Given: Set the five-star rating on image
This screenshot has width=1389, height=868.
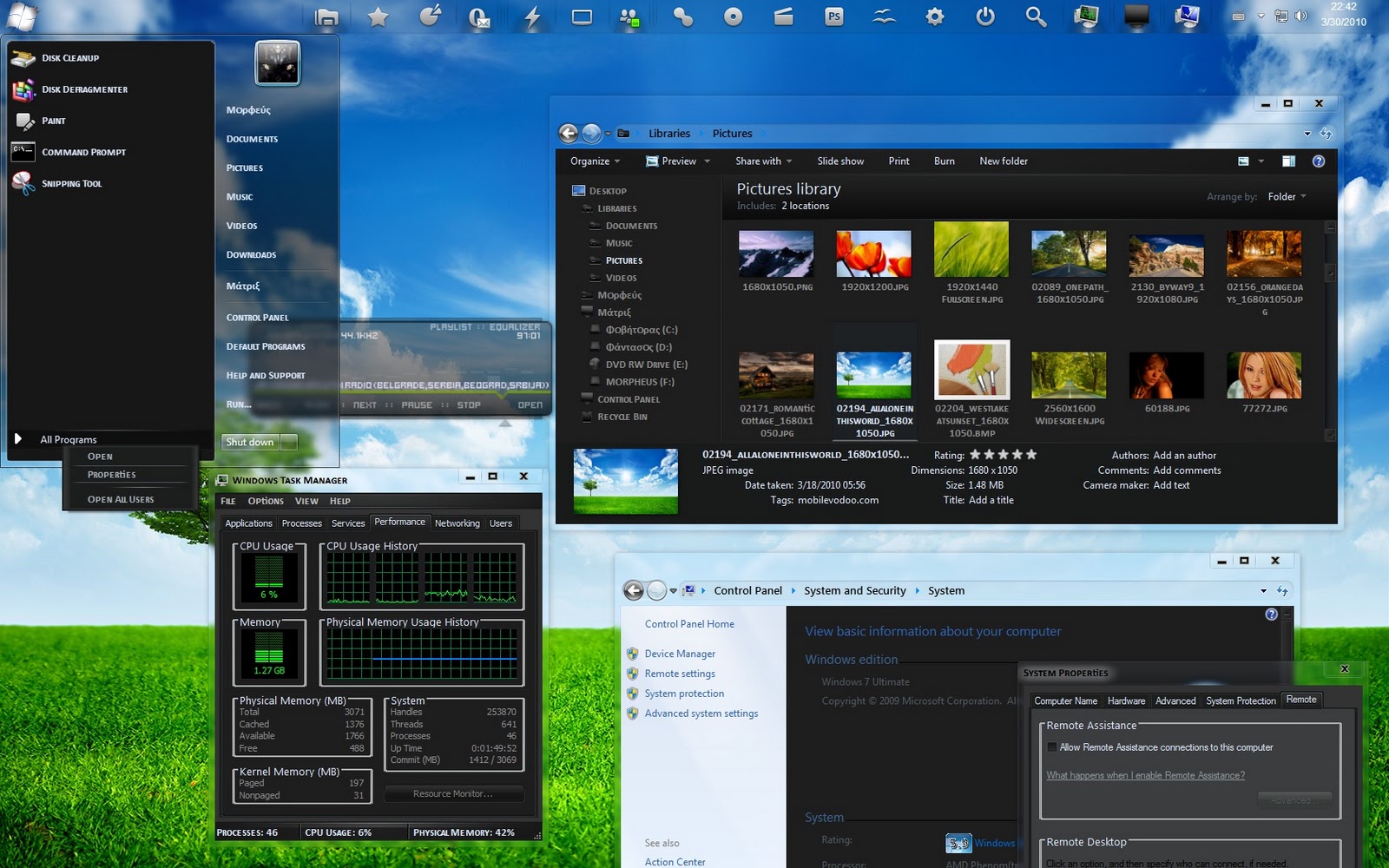Looking at the screenshot, I should (x=1031, y=454).
